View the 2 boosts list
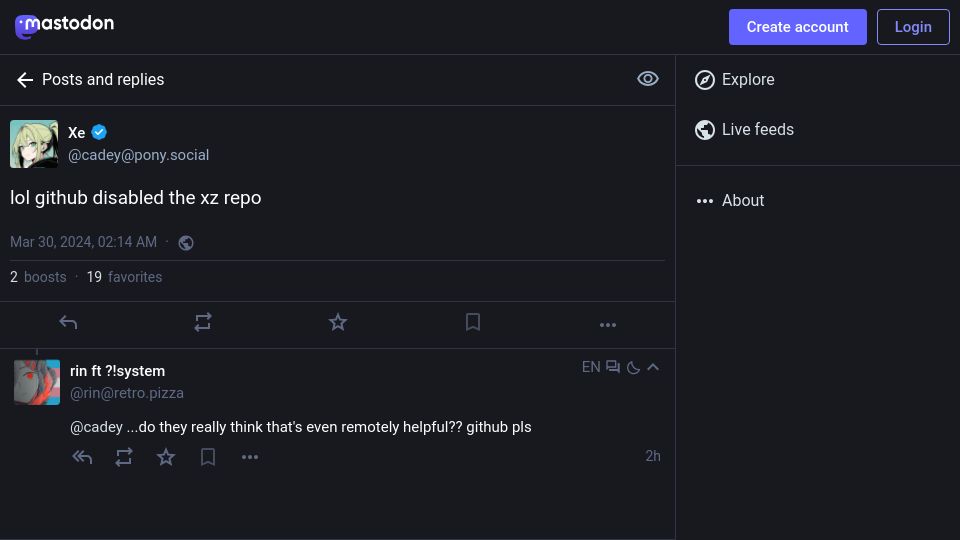This screenshot has width=960, height=540. coord(38,277)
